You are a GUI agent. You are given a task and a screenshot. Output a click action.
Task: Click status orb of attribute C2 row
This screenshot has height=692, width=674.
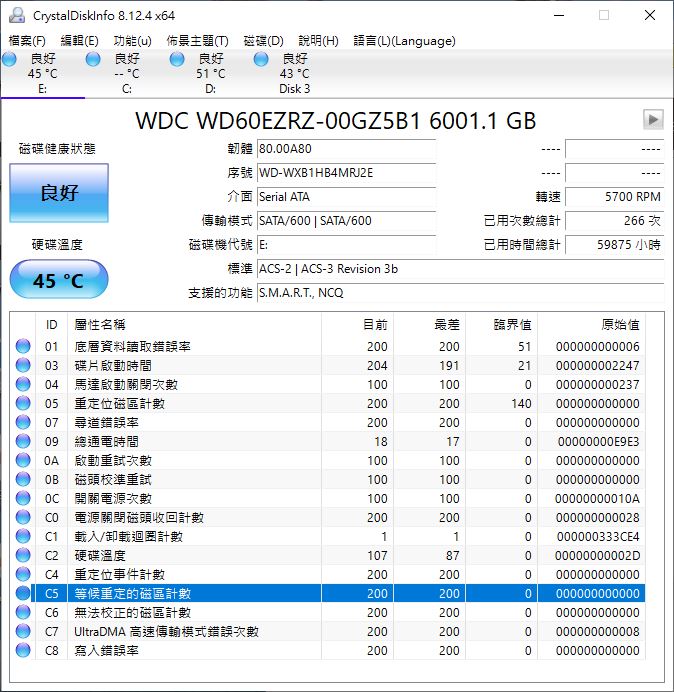(23, 555)
